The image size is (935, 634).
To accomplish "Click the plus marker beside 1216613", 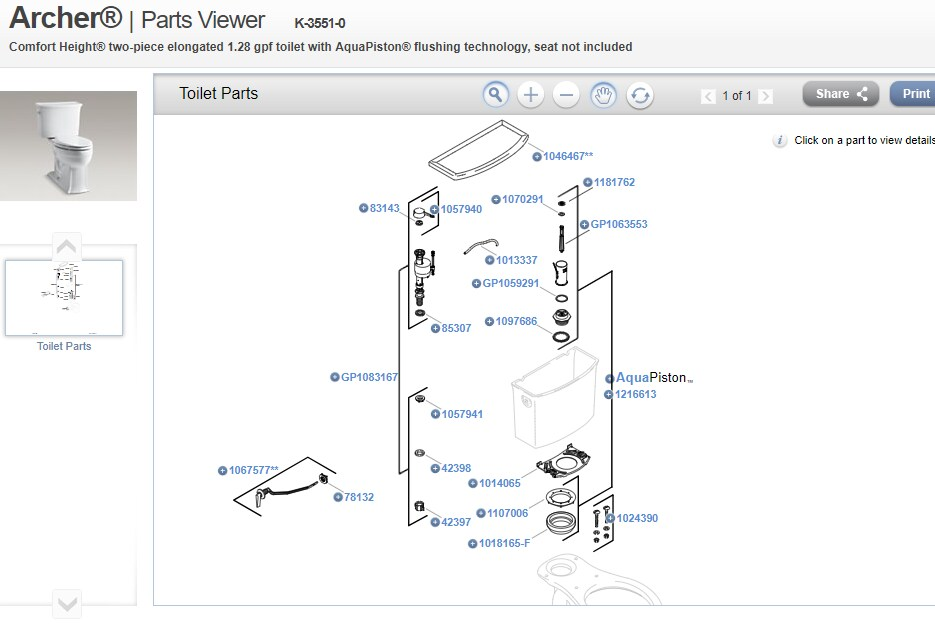I will pos(608,394).
